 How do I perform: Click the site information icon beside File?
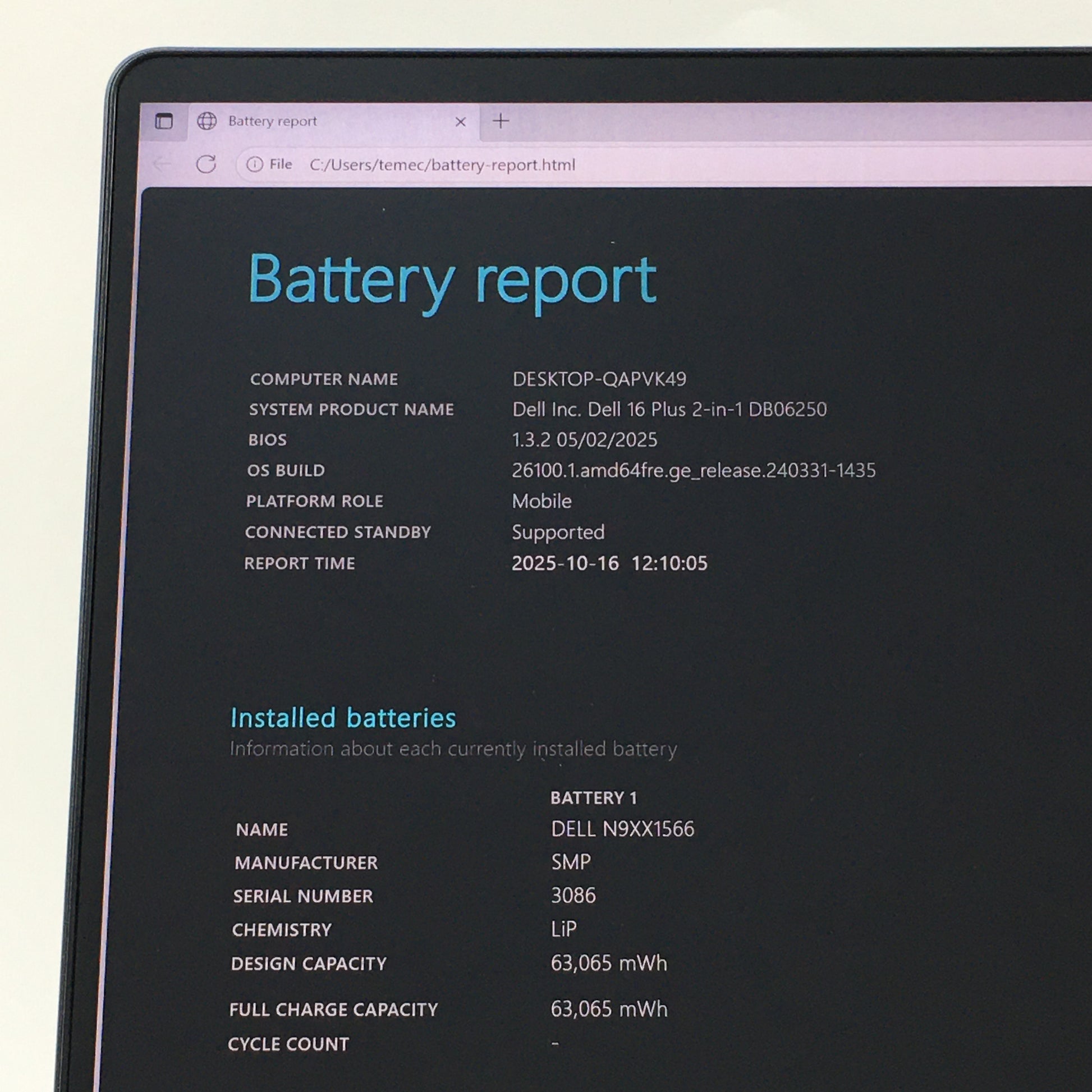tap(255, 164)
